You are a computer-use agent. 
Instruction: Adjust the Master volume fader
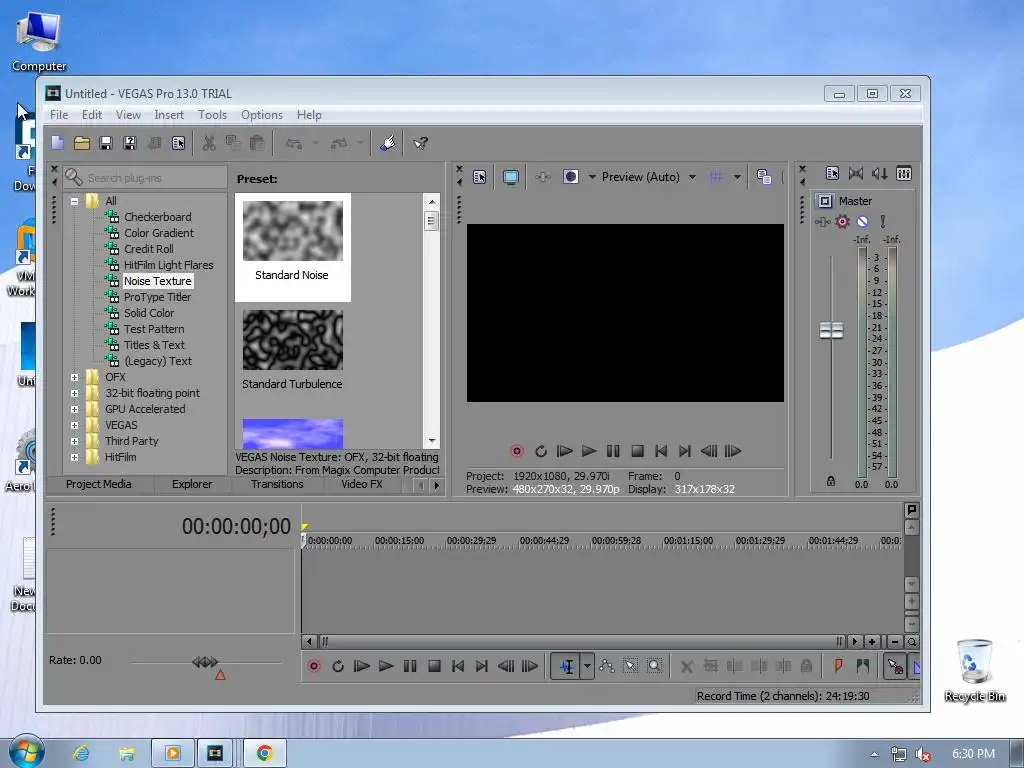click(x=831, y=330)
